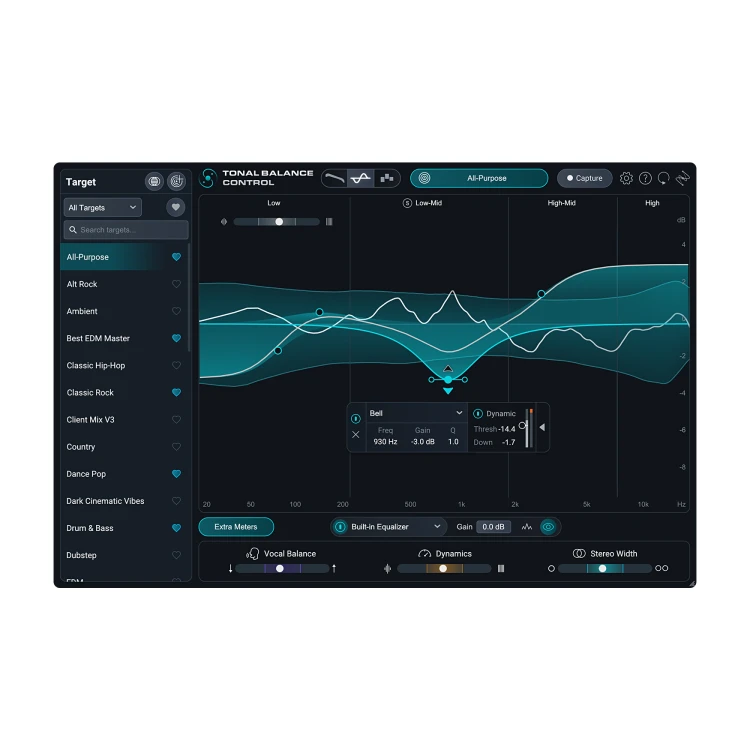Open the All Targets dropdown

point(102,208)
